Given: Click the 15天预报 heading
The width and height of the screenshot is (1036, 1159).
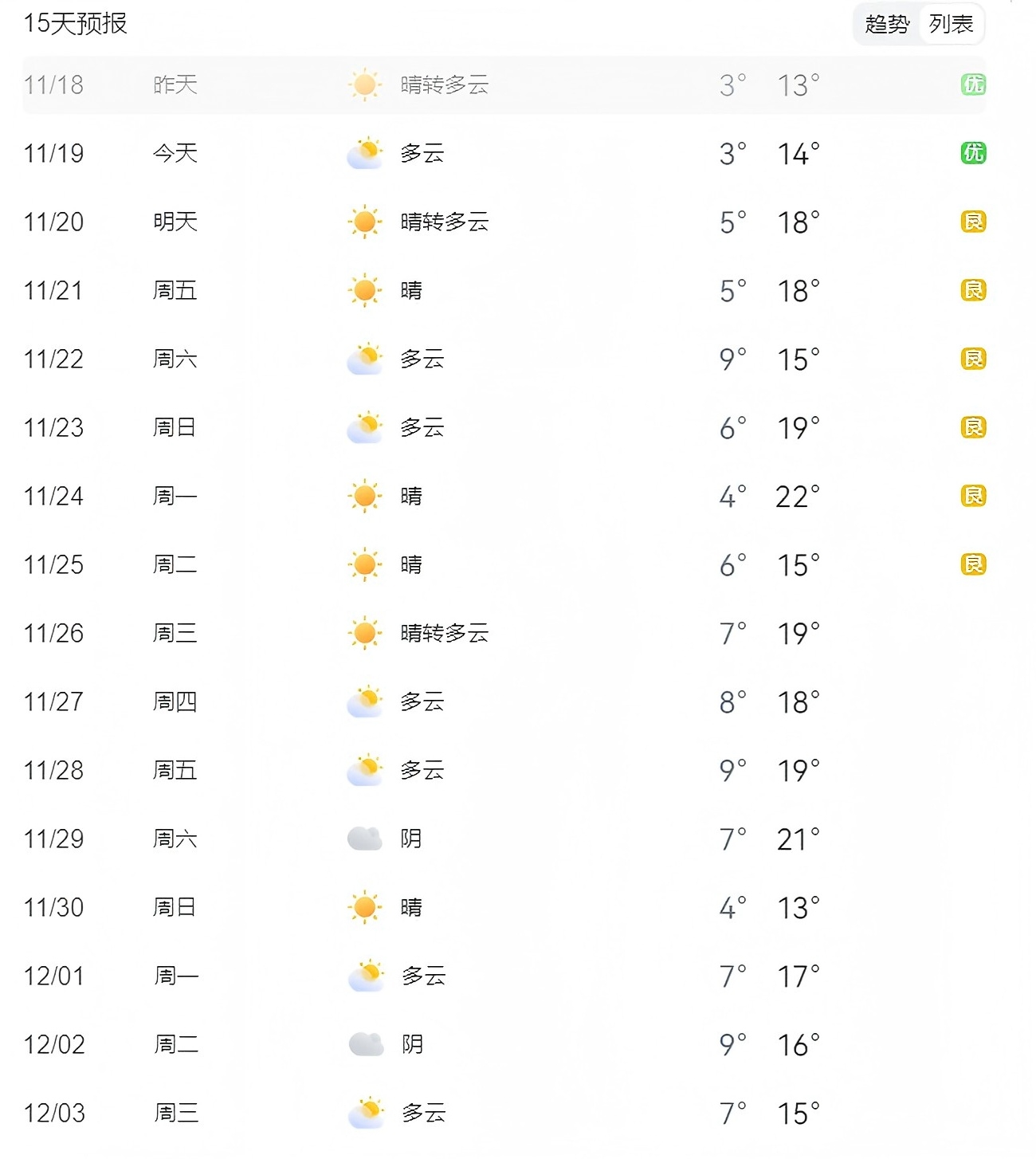Looking at the screenshot, I should coord(76,24).
